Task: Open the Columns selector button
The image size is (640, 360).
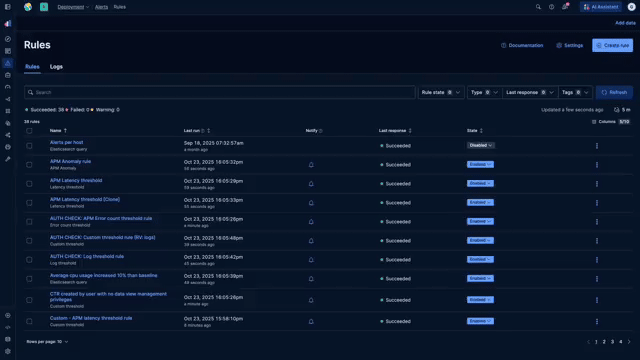Action: 611,122
